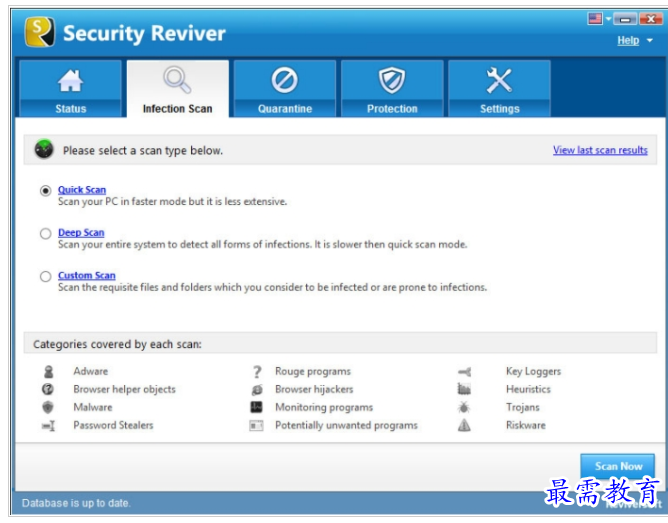Click 'Database is up to date' status text
This screenshot has width=668, height=523.
[76, 503]
